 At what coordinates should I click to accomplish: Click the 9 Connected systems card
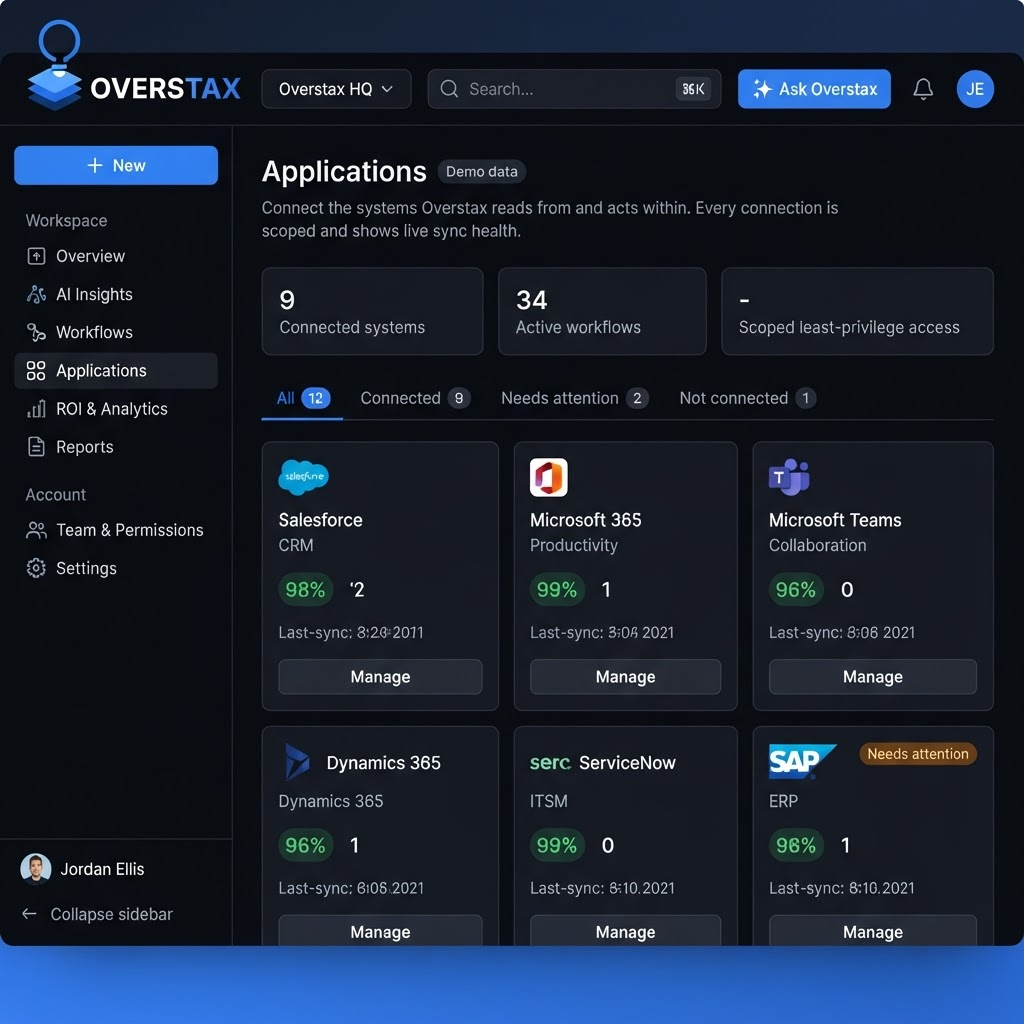(x=372, y=311)
